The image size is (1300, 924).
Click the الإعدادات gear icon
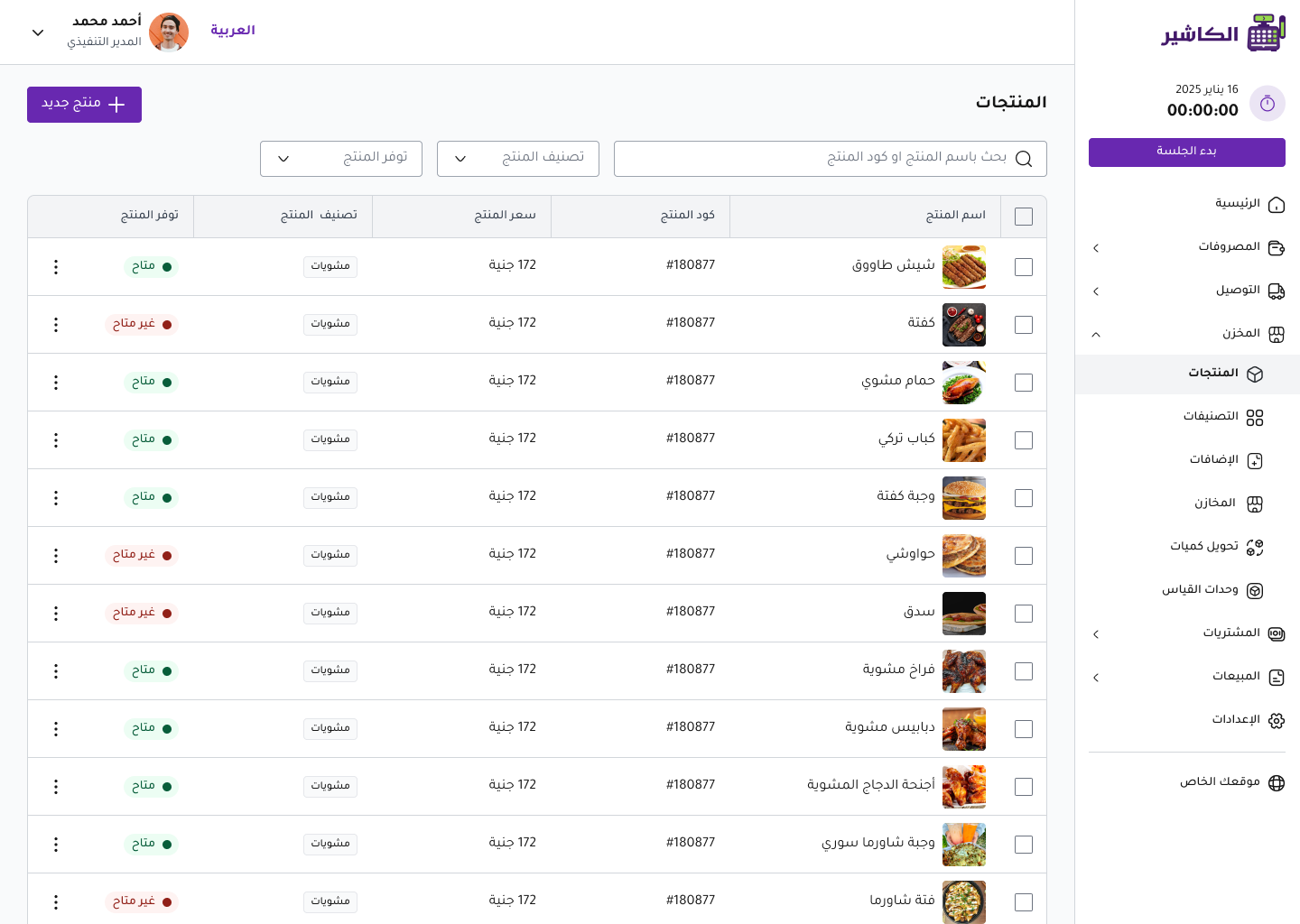(x=1277, y=720)
